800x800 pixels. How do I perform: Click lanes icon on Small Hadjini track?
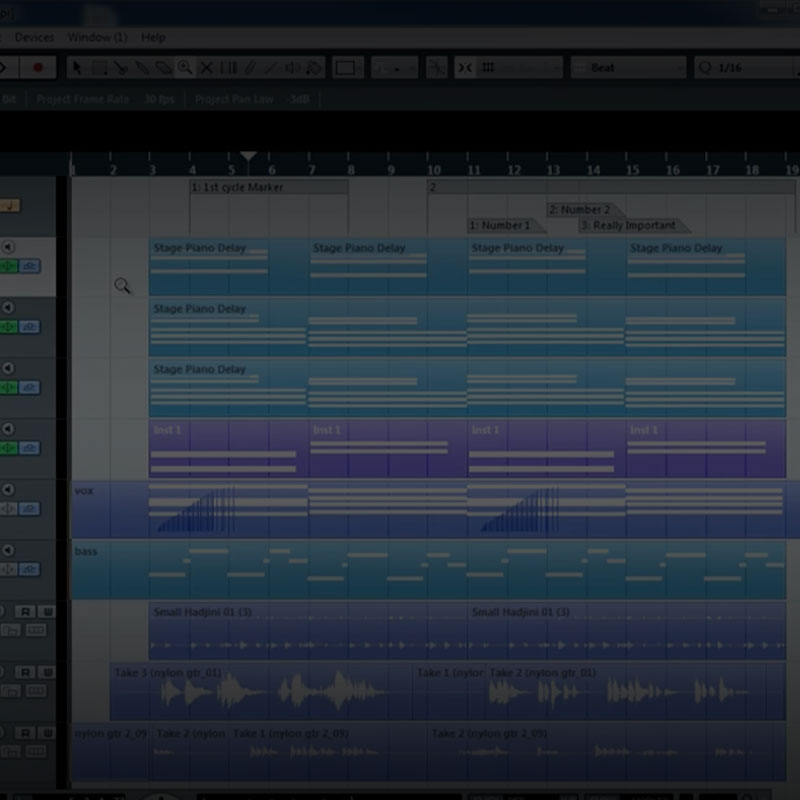(x=36, y=631)
